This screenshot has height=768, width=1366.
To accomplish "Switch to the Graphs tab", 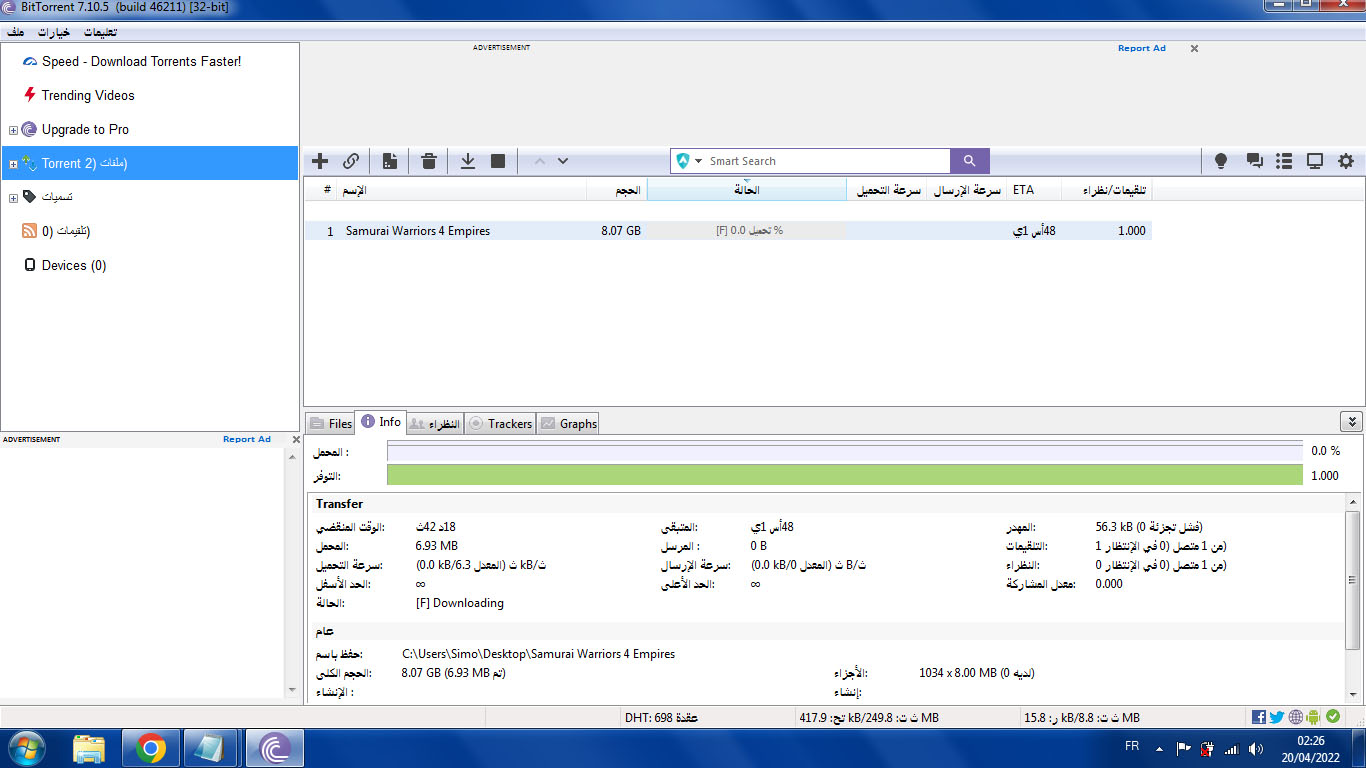I will pos(568,424).
